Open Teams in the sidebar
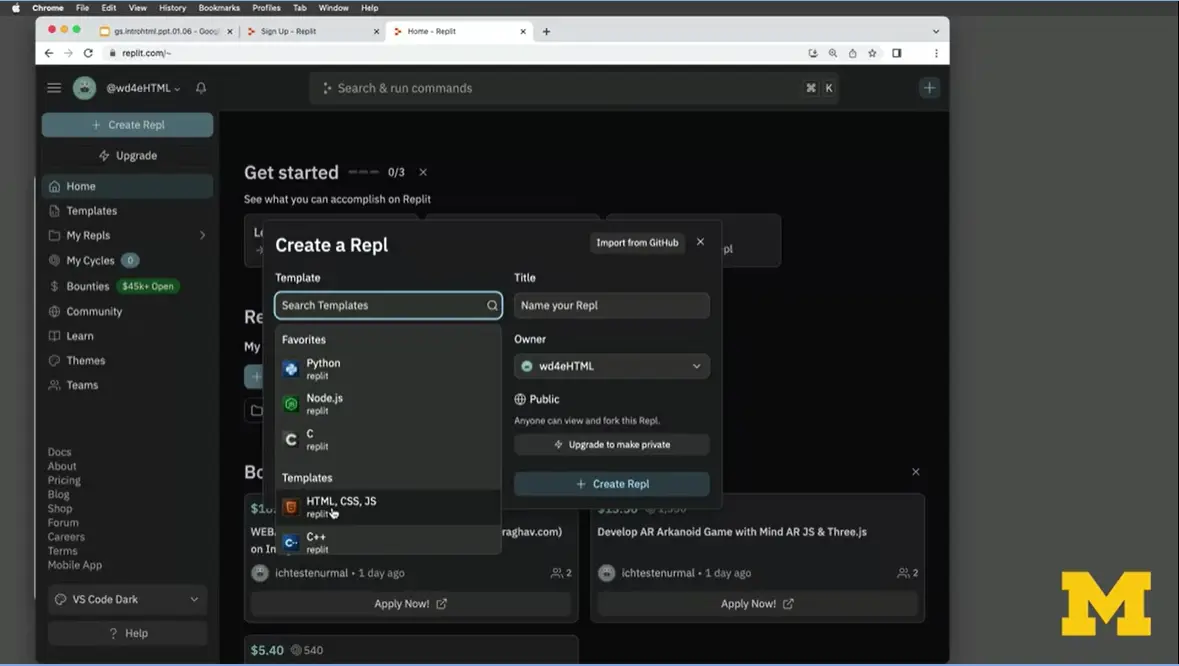This screenshot has width=1179, height=666. coord(127,386)
